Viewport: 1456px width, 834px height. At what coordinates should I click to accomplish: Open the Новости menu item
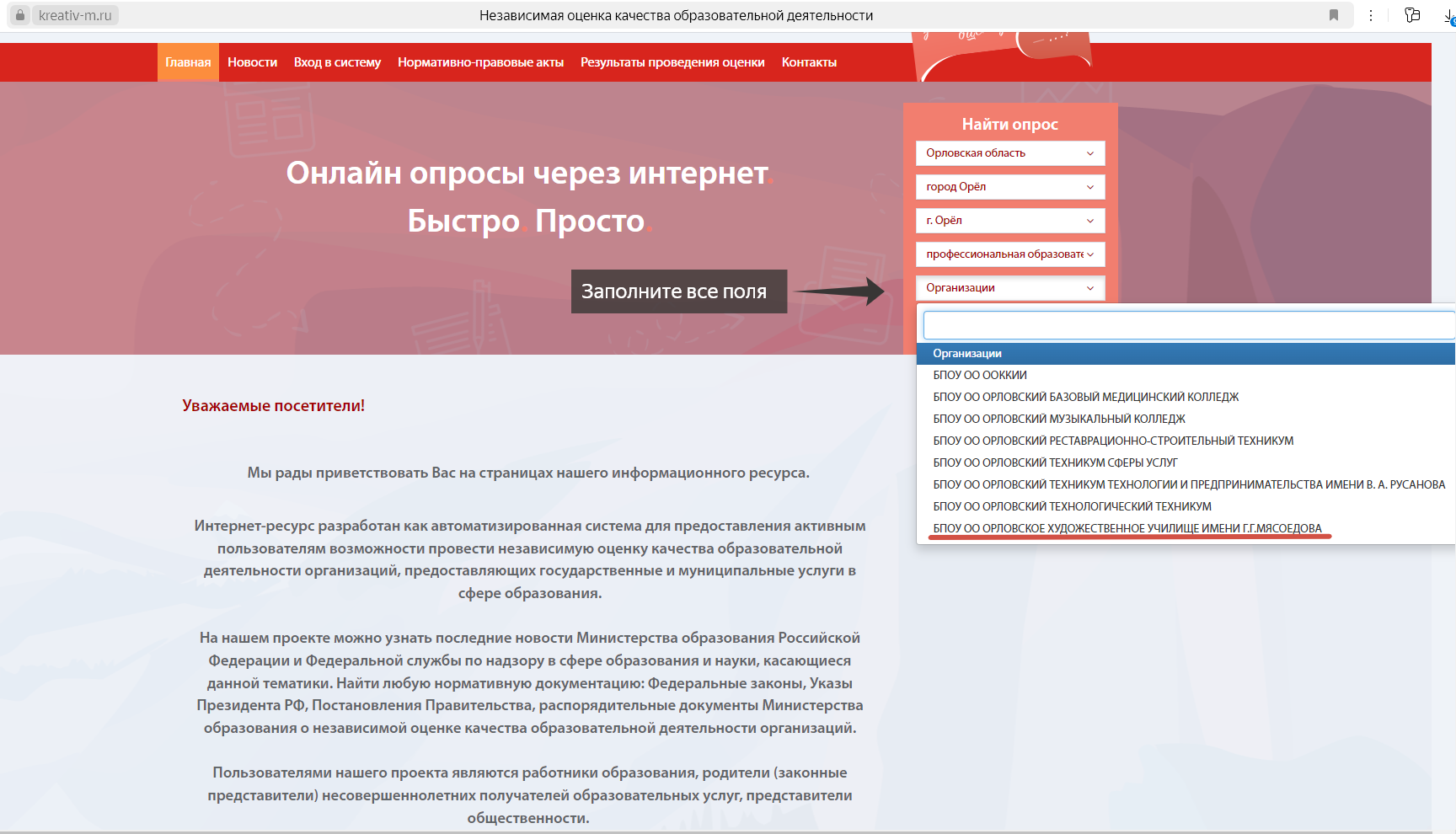click(x=252, y=62)
